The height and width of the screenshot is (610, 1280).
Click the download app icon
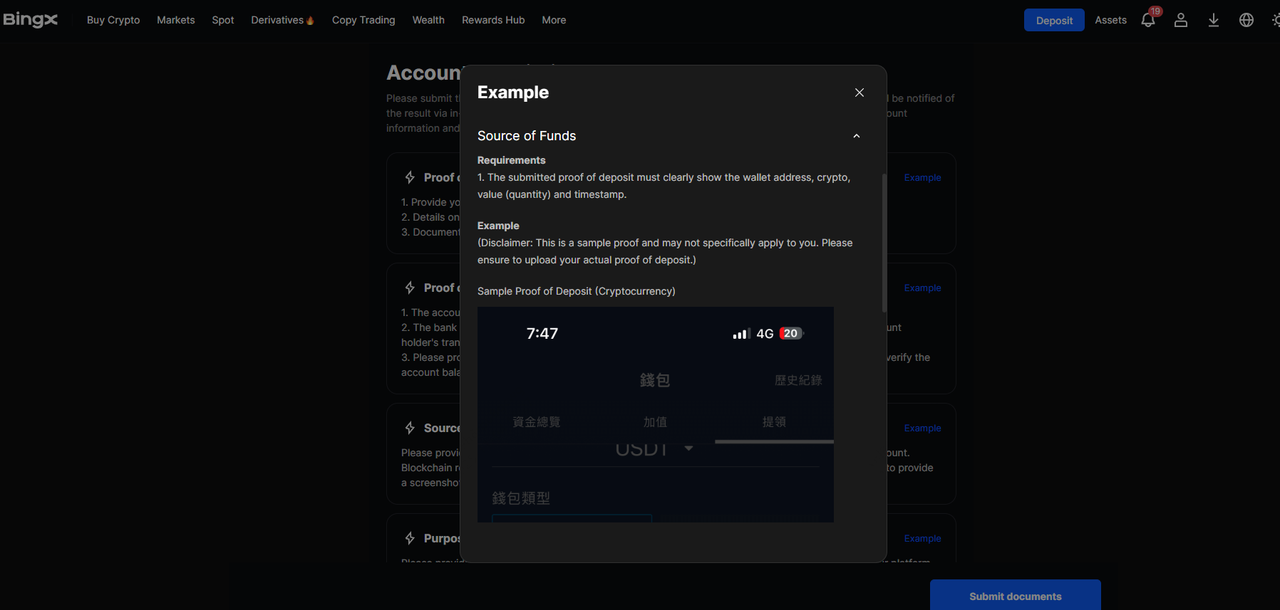(x=1213, y=20)
